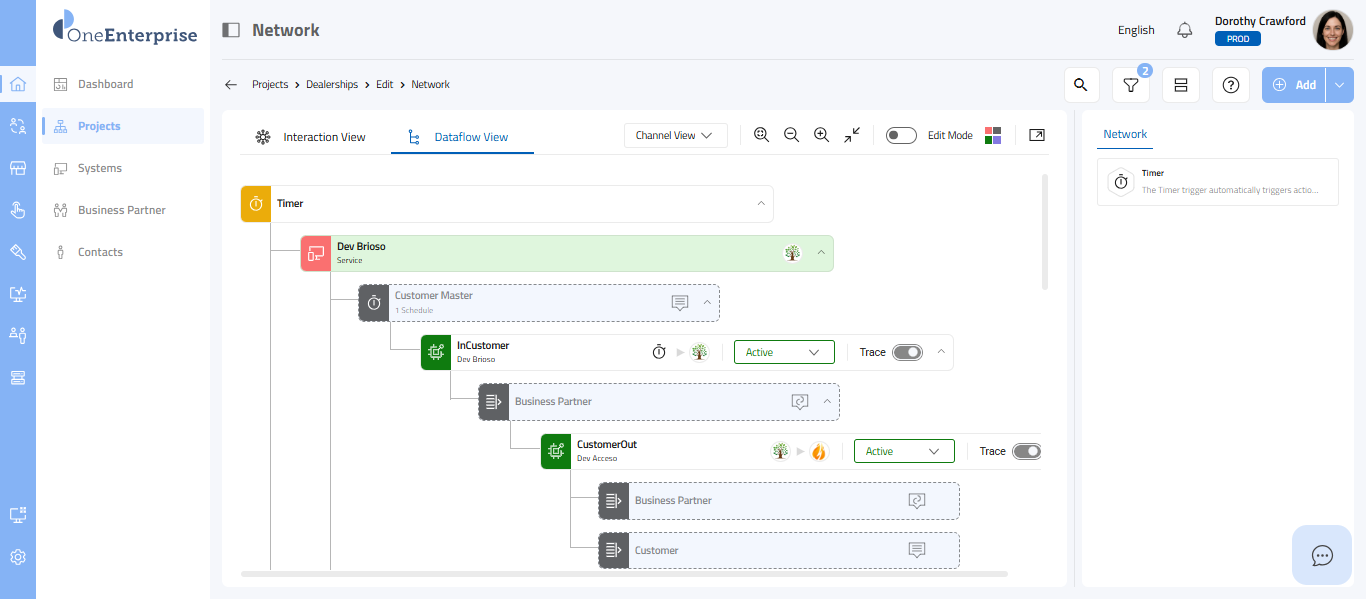The width and height of the screenshot is (1366, 599).
Task: Click the Add button
Action: pyautogui.click(x=1294, y=85)
